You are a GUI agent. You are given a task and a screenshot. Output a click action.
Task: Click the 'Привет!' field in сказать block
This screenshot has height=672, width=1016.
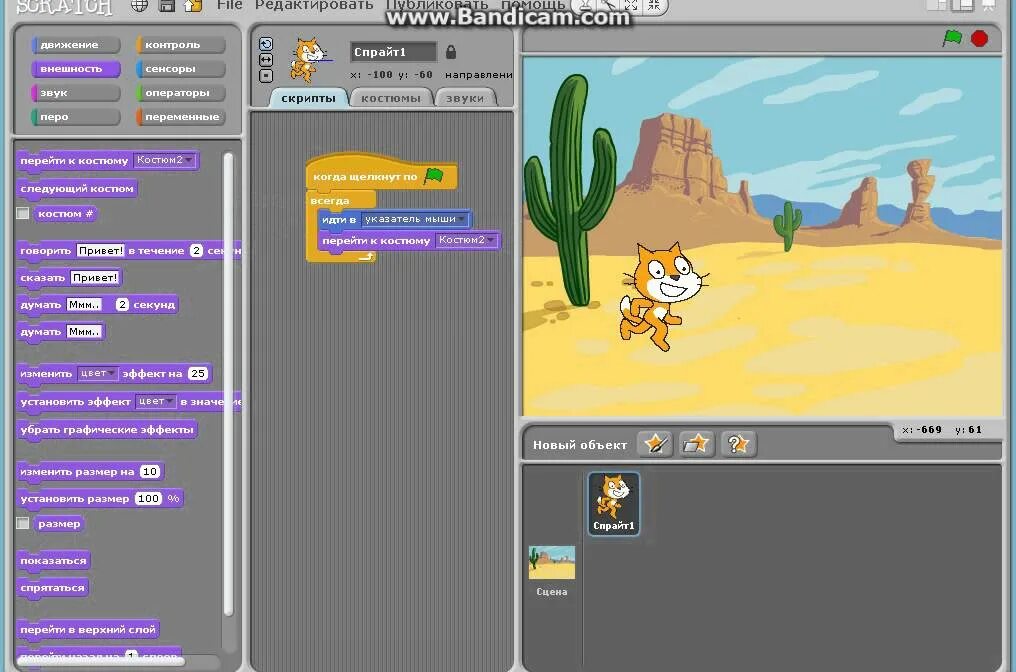click(x=95, y=277)
